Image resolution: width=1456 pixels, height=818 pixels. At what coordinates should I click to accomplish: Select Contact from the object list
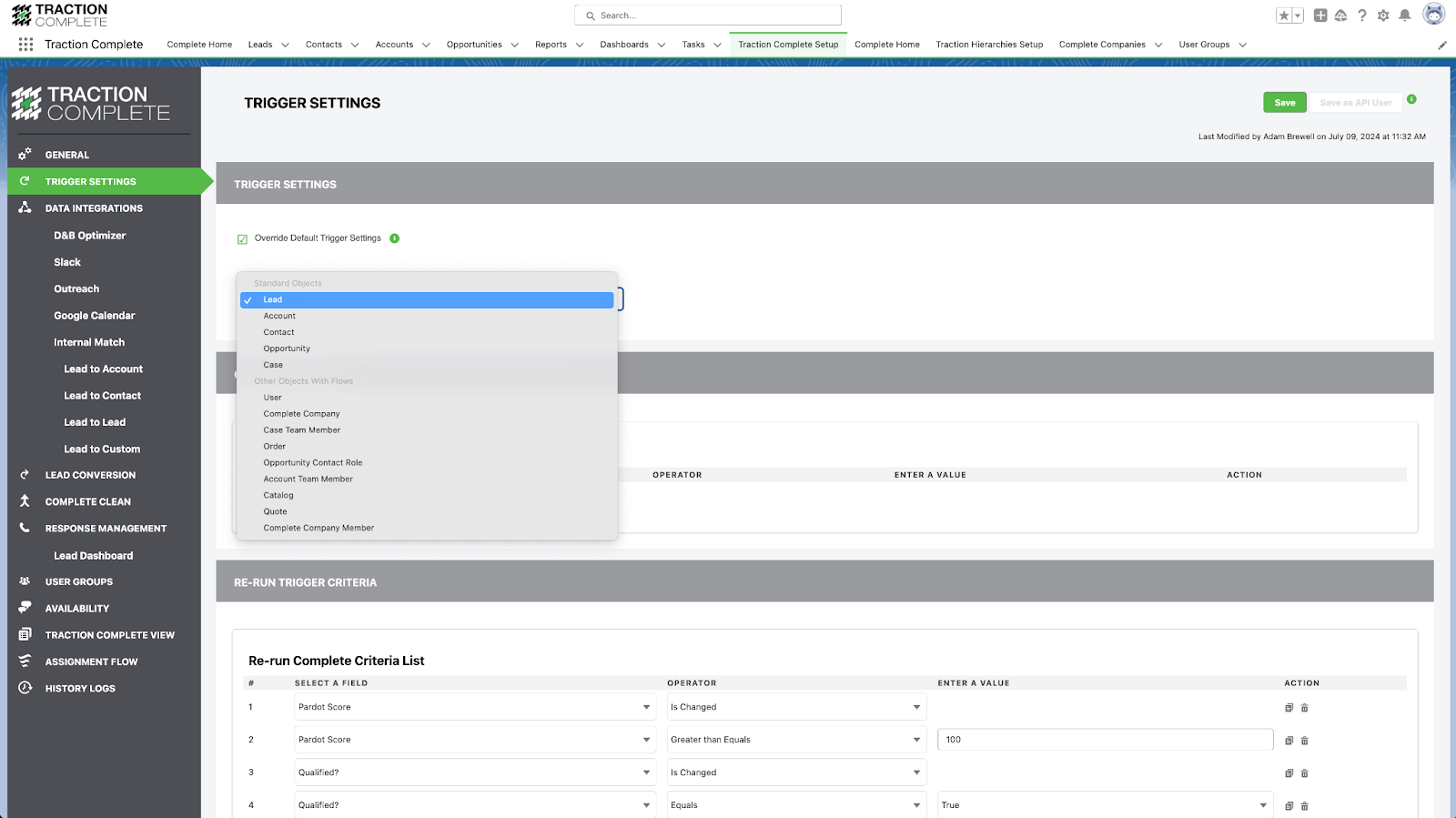426,332
